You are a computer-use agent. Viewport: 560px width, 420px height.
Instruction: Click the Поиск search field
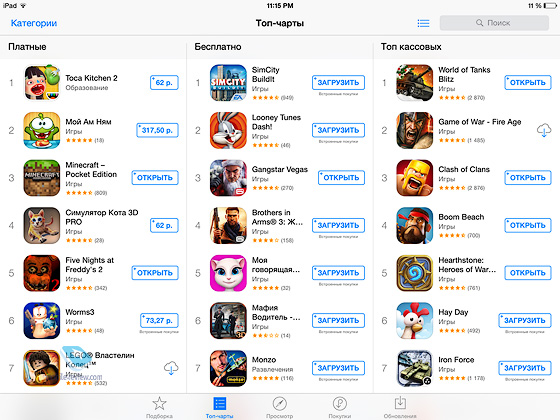point(494,23)
